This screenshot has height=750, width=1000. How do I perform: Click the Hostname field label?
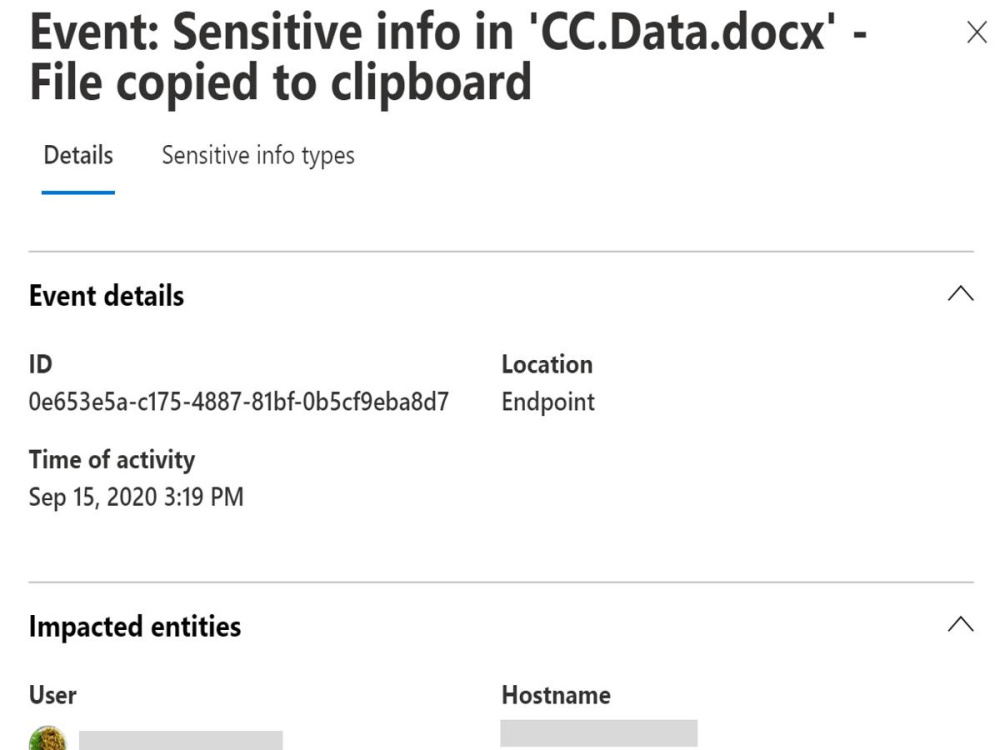556,695
